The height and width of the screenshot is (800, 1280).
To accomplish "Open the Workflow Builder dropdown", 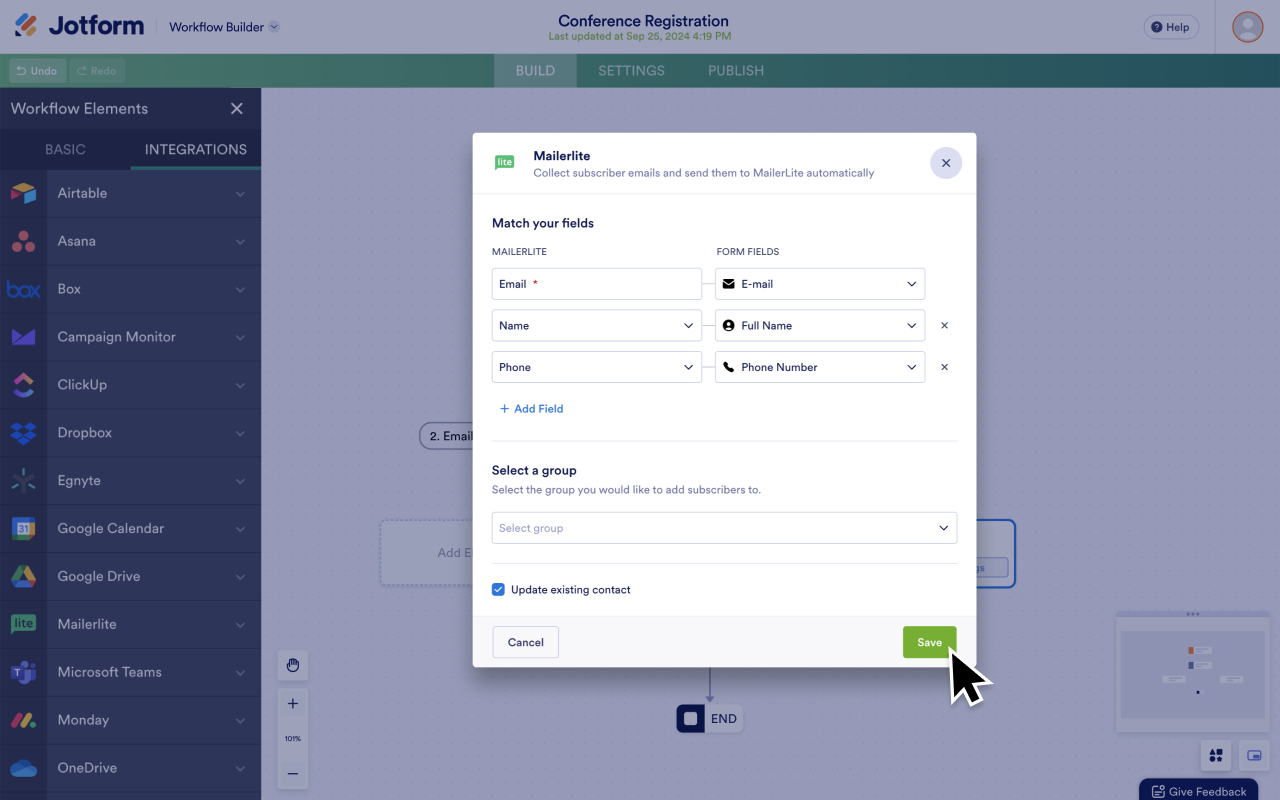I will point(224,27).
